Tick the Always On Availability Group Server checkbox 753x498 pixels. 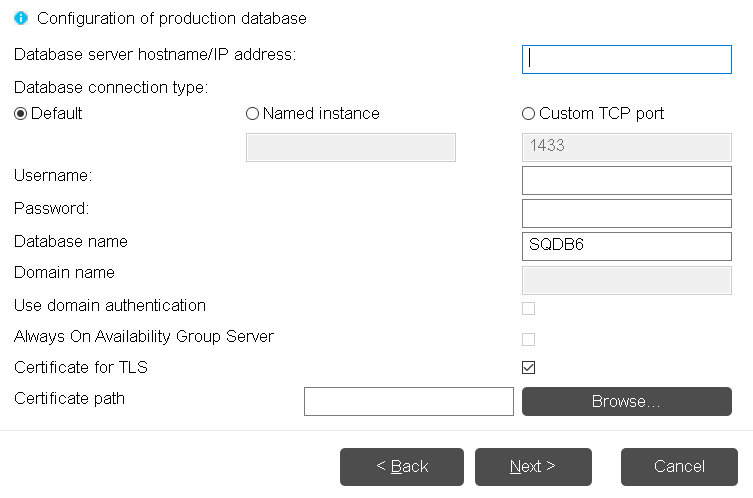click(528, 339)
